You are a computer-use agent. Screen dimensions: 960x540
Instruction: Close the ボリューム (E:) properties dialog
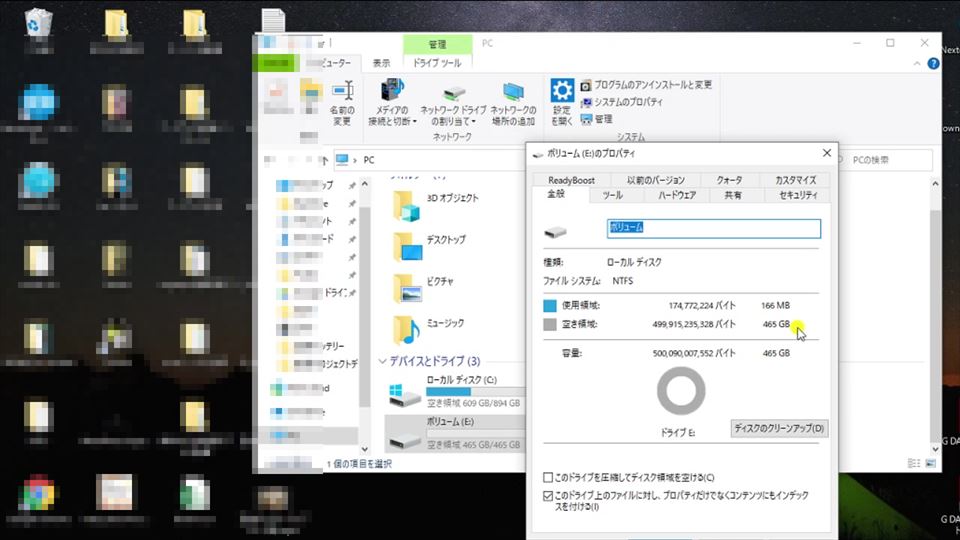click(827, 153)
